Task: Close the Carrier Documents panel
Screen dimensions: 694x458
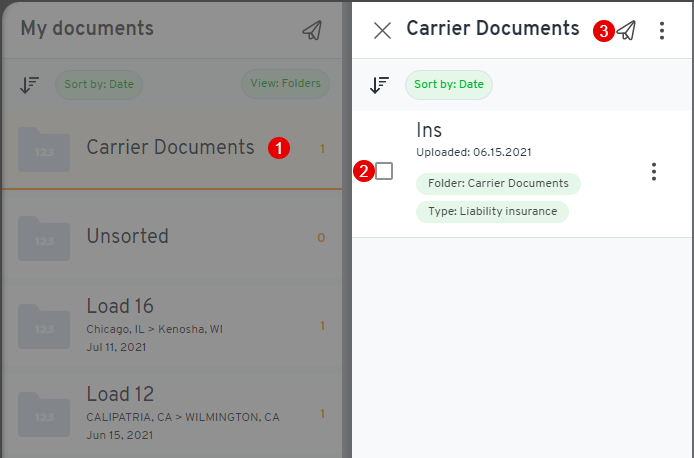Action: pos(382,30)
